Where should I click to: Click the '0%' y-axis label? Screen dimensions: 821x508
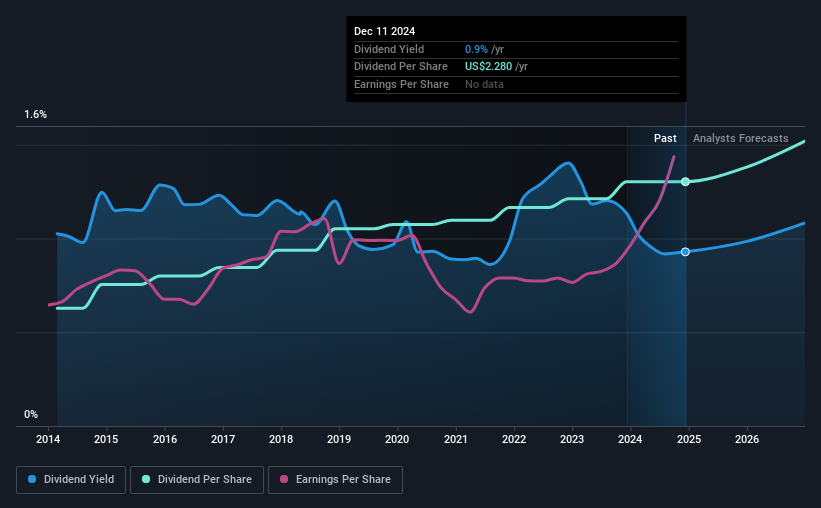click(31, 414)
